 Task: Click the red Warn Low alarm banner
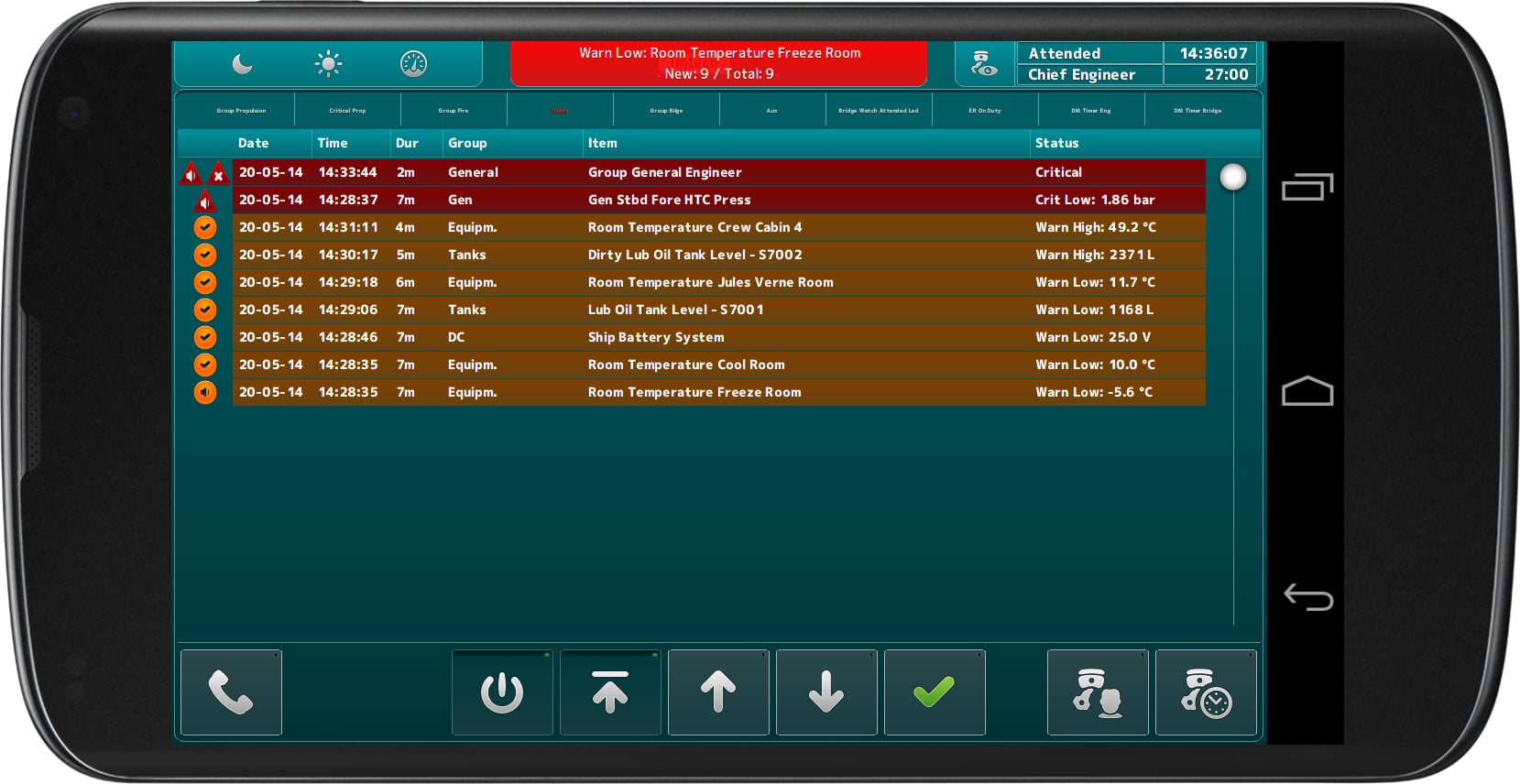(x=719, y=63)
